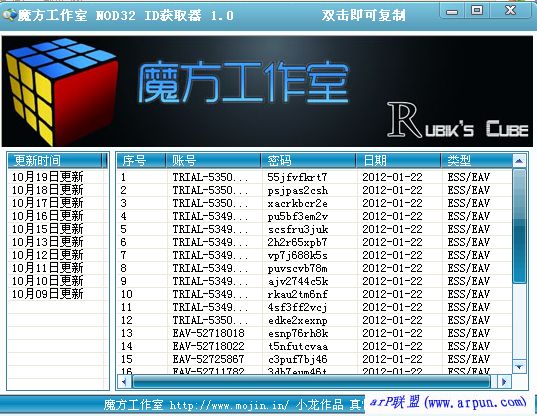This screenshot has height=416, width=537.
Task: Click password xacrkbcr2e
Action: [x=297, y=203]
